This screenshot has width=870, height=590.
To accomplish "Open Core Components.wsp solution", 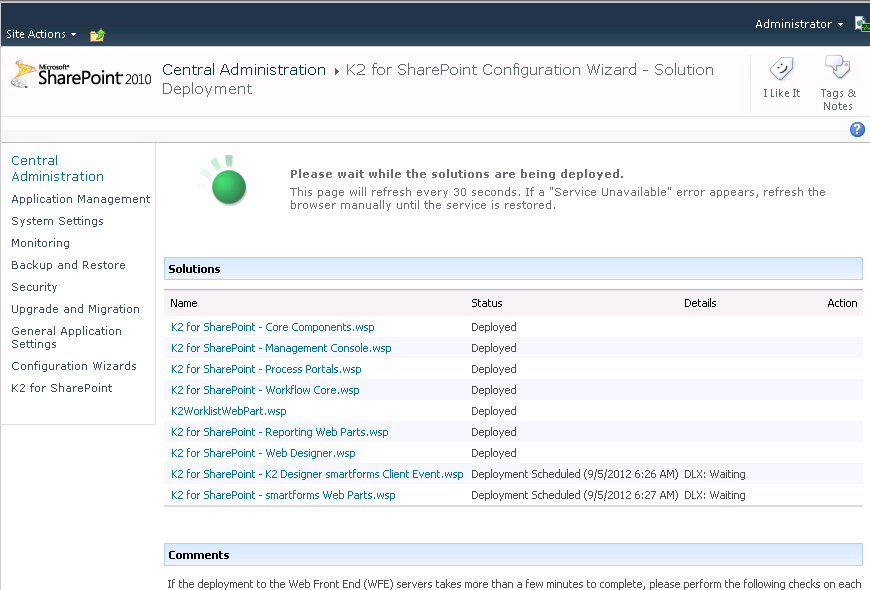I will point(272,327).
